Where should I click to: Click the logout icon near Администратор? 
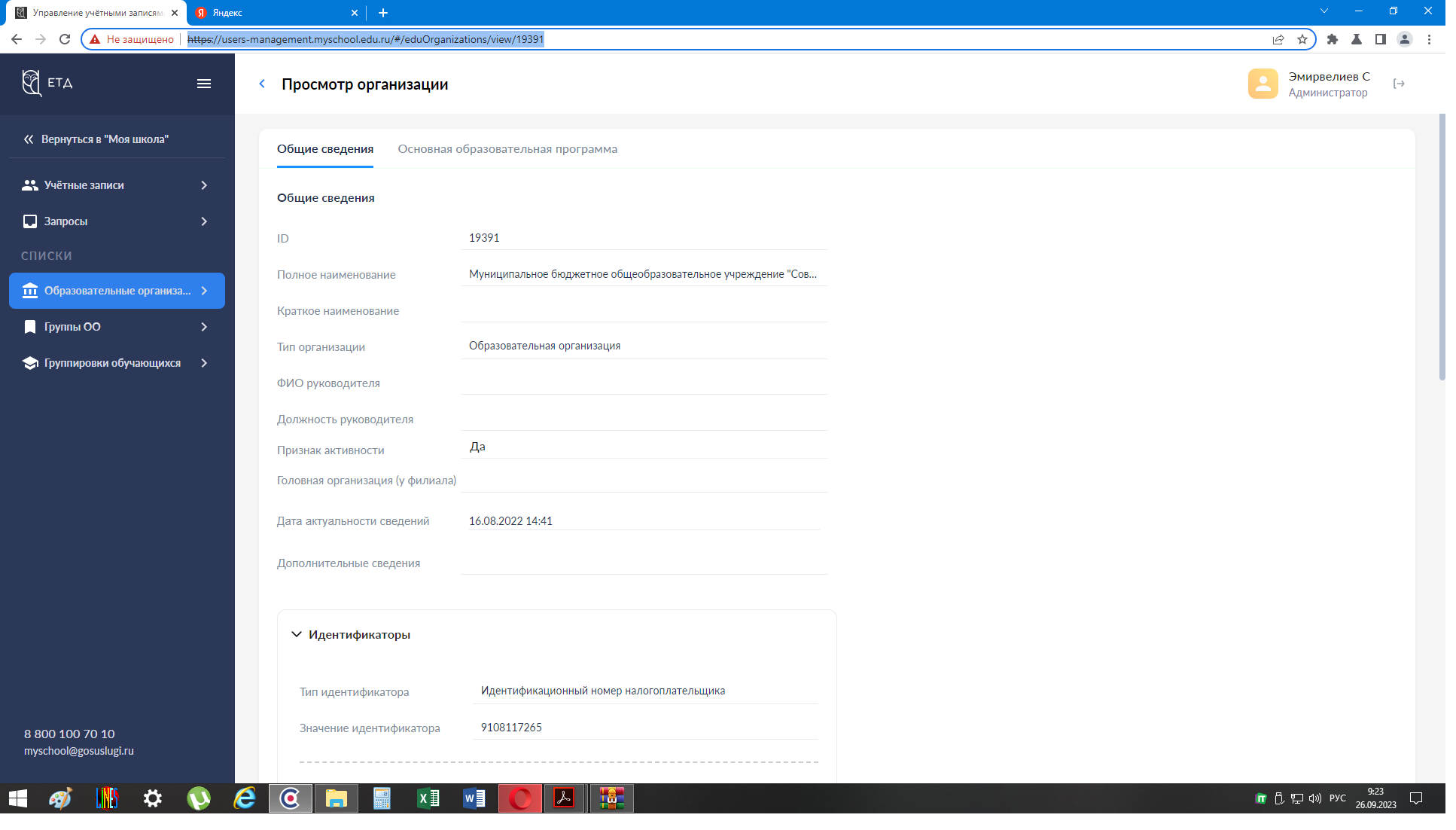point(1398,84)
